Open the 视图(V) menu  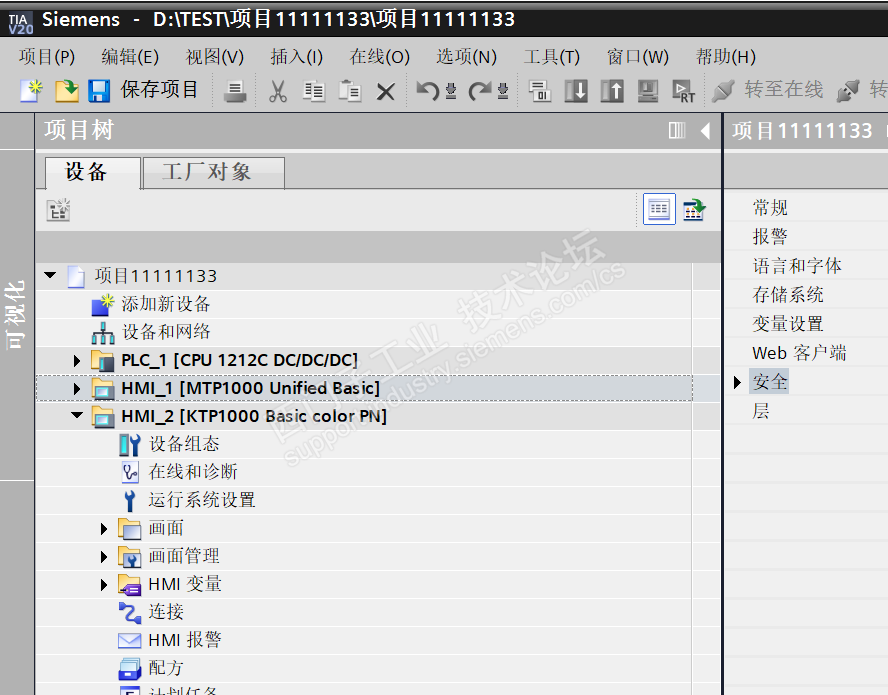215,57
